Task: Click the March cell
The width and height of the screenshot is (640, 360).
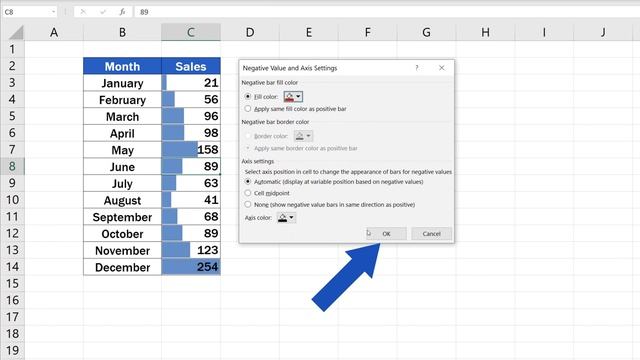Action: point(122,116)
